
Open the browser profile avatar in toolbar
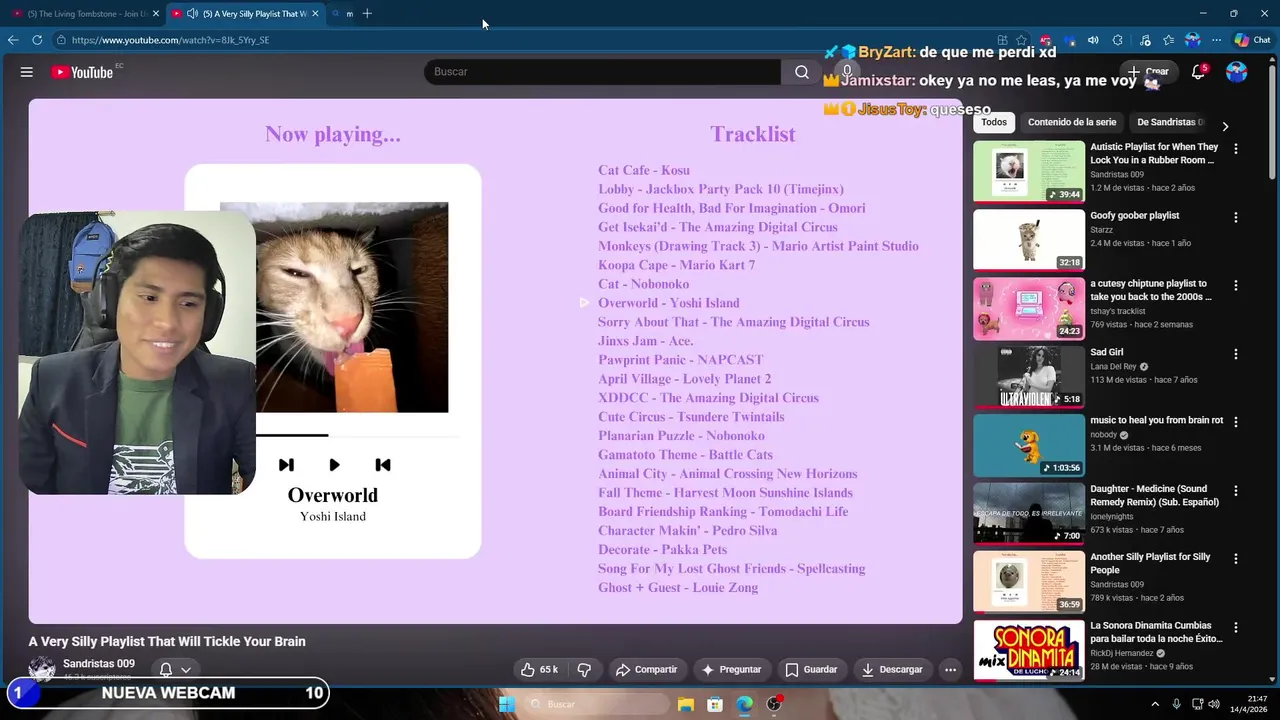(1192, 40)
